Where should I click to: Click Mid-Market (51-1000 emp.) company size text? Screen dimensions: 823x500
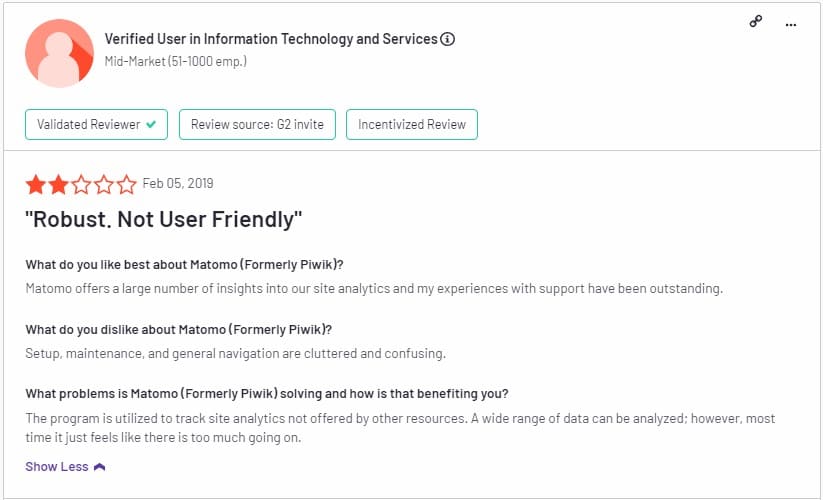point(176,61)
